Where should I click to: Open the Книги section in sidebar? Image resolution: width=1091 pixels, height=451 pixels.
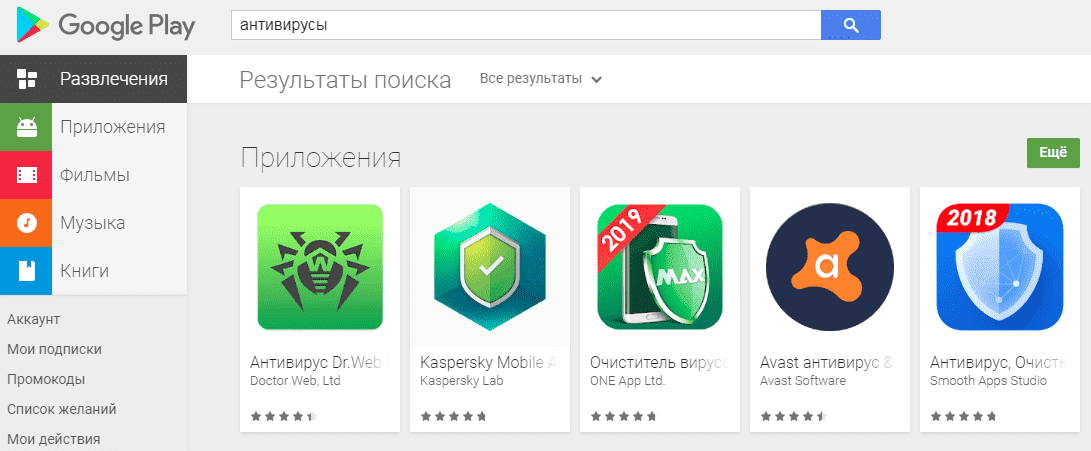click(x=93, y=270)
